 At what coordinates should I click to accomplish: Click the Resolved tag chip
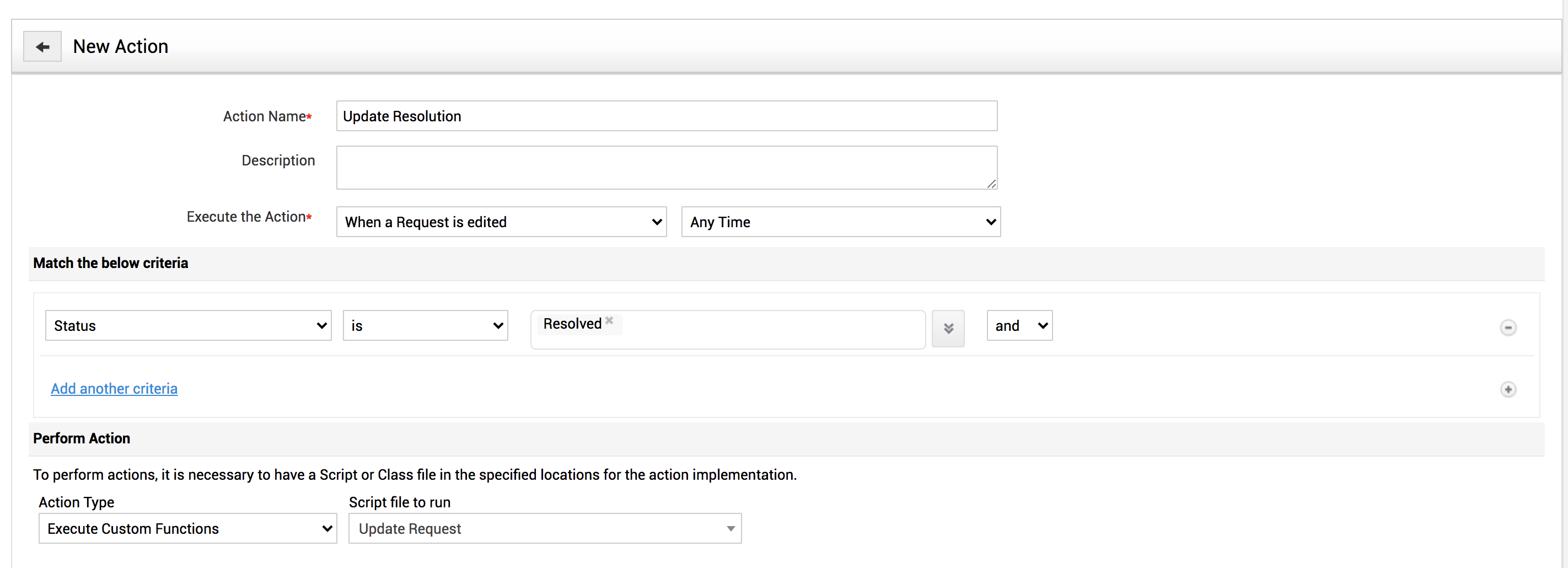pos(572,324)
